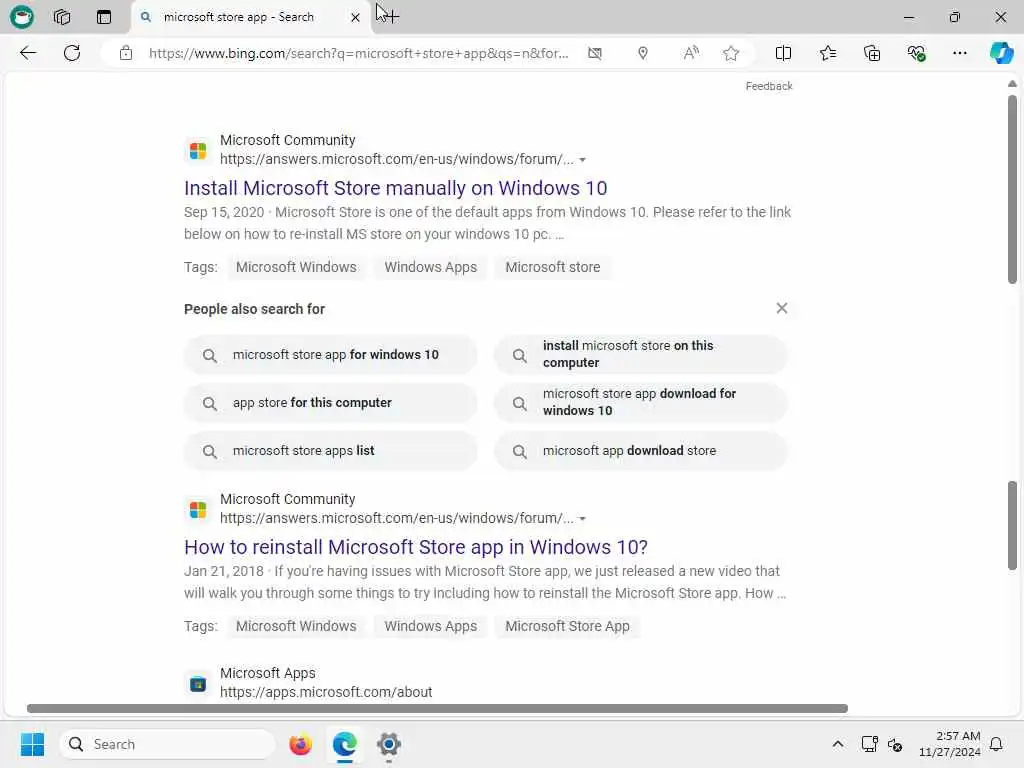
Task: Open How to reinstall Microsoft Store app link
Action: pos(415,547)
